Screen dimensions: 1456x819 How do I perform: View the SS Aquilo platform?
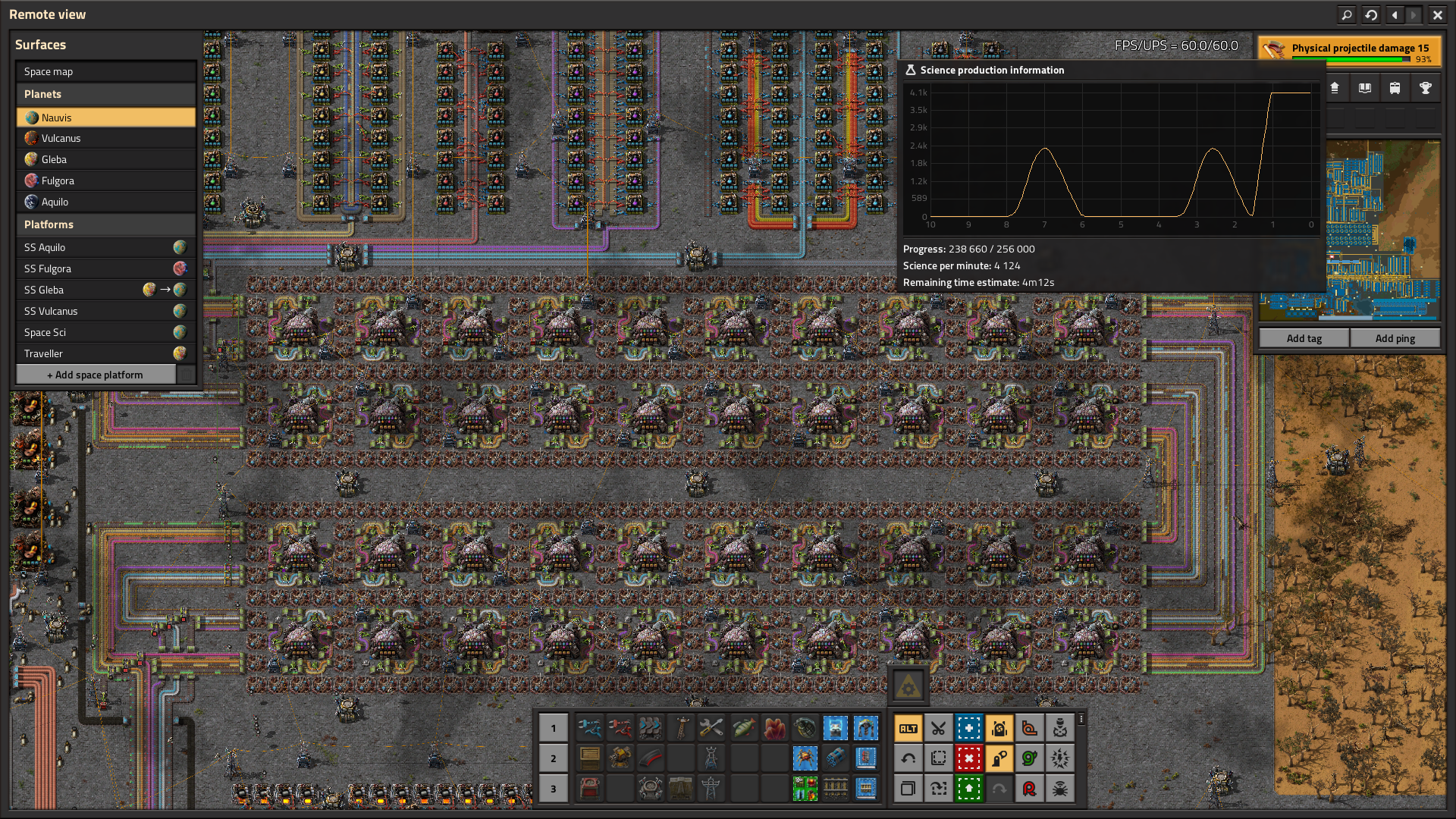(106, 247)
